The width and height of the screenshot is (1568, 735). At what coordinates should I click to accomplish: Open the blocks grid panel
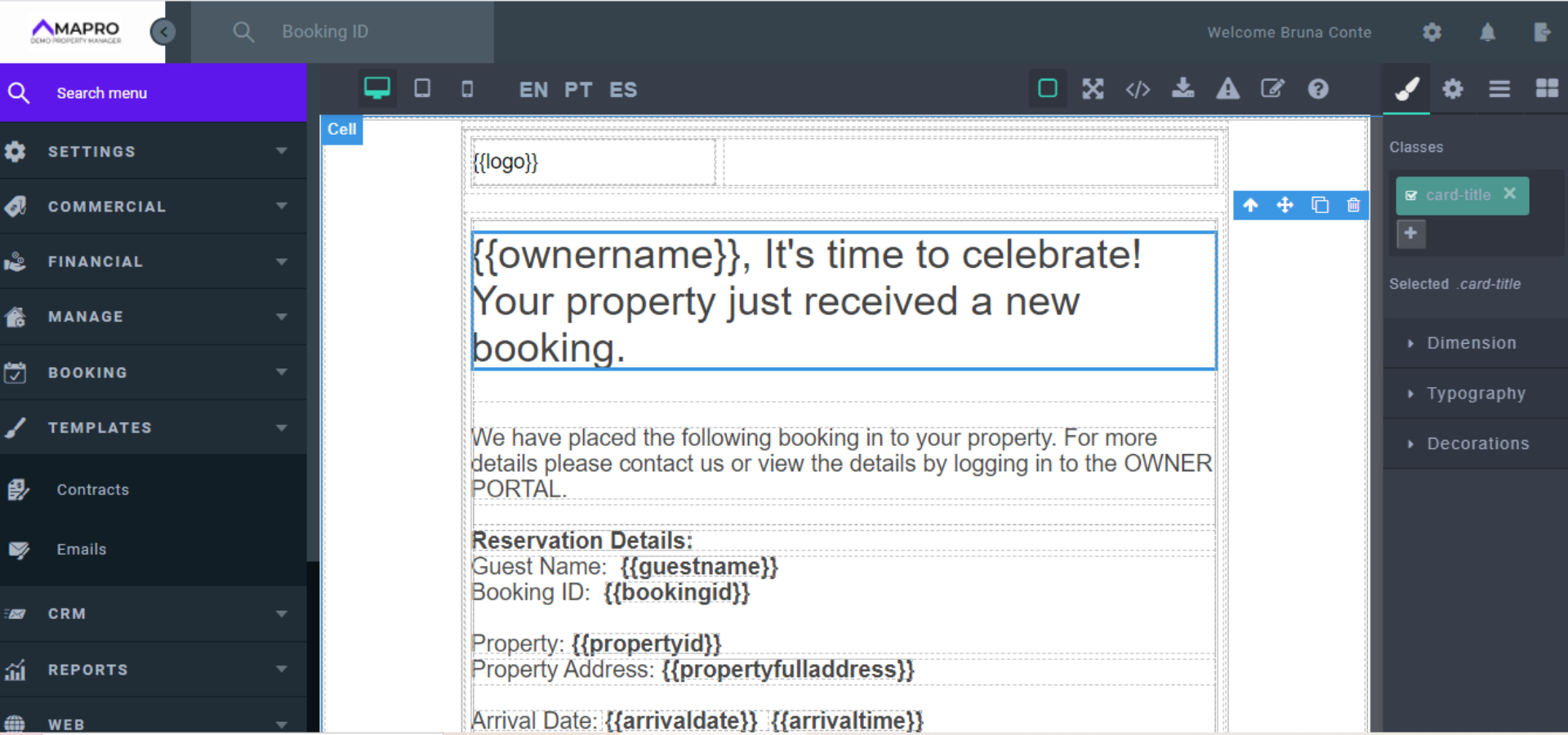pos(1547,88)
